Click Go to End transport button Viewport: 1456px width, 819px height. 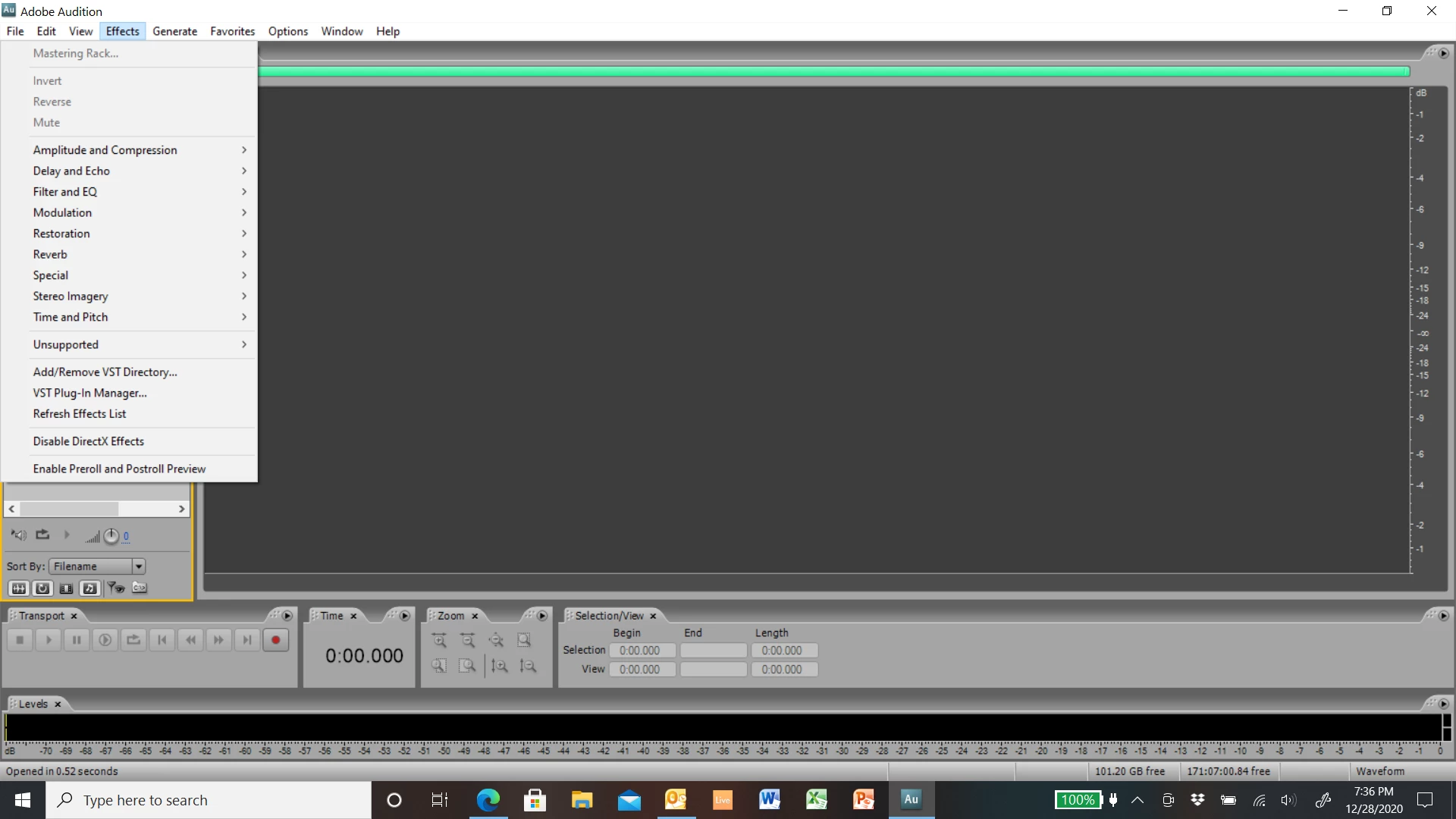[x=247, y=640]
